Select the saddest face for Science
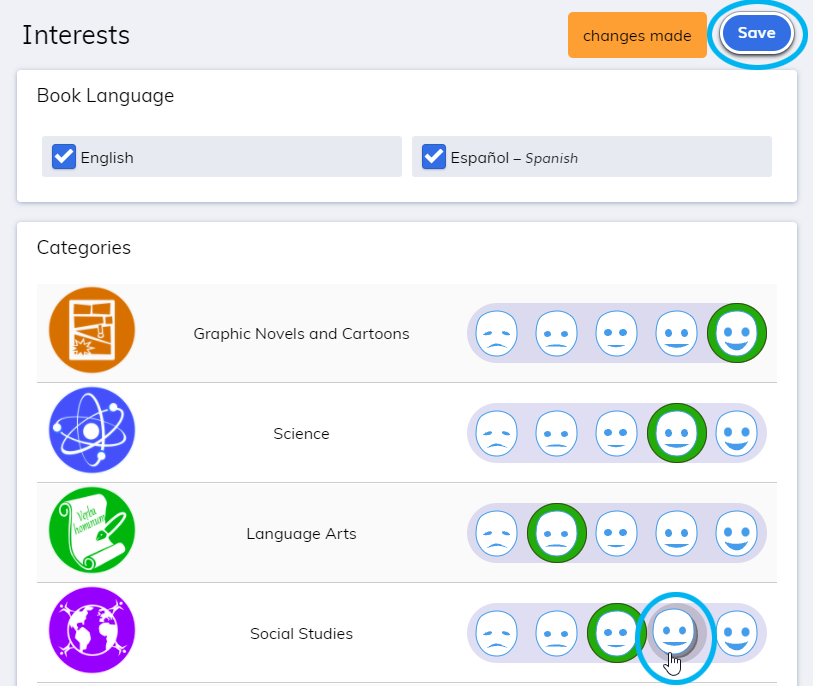The height and width of the screenshot is (686, 813). point(496,433)
